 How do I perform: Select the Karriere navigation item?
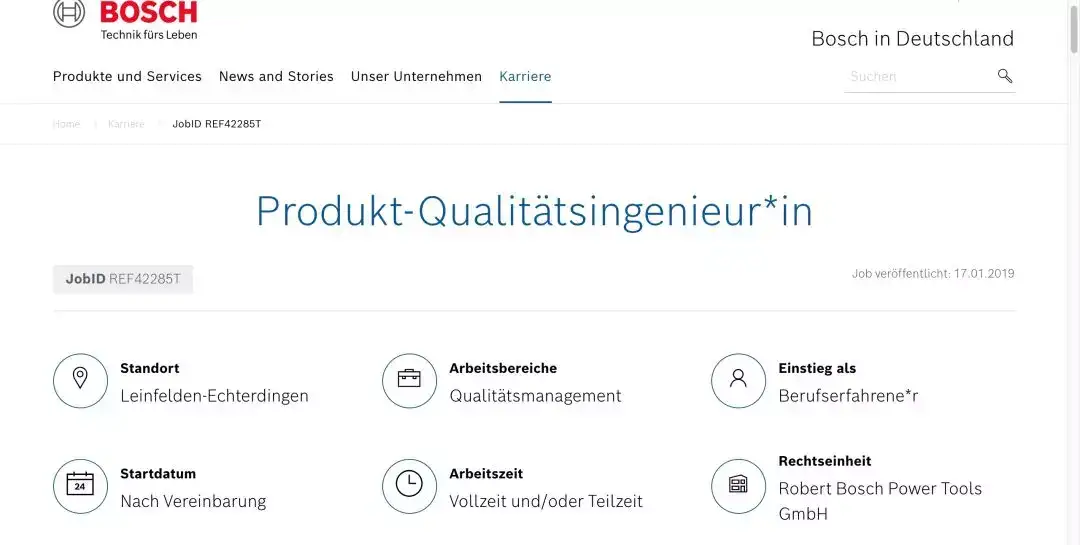tap(525, 76)
